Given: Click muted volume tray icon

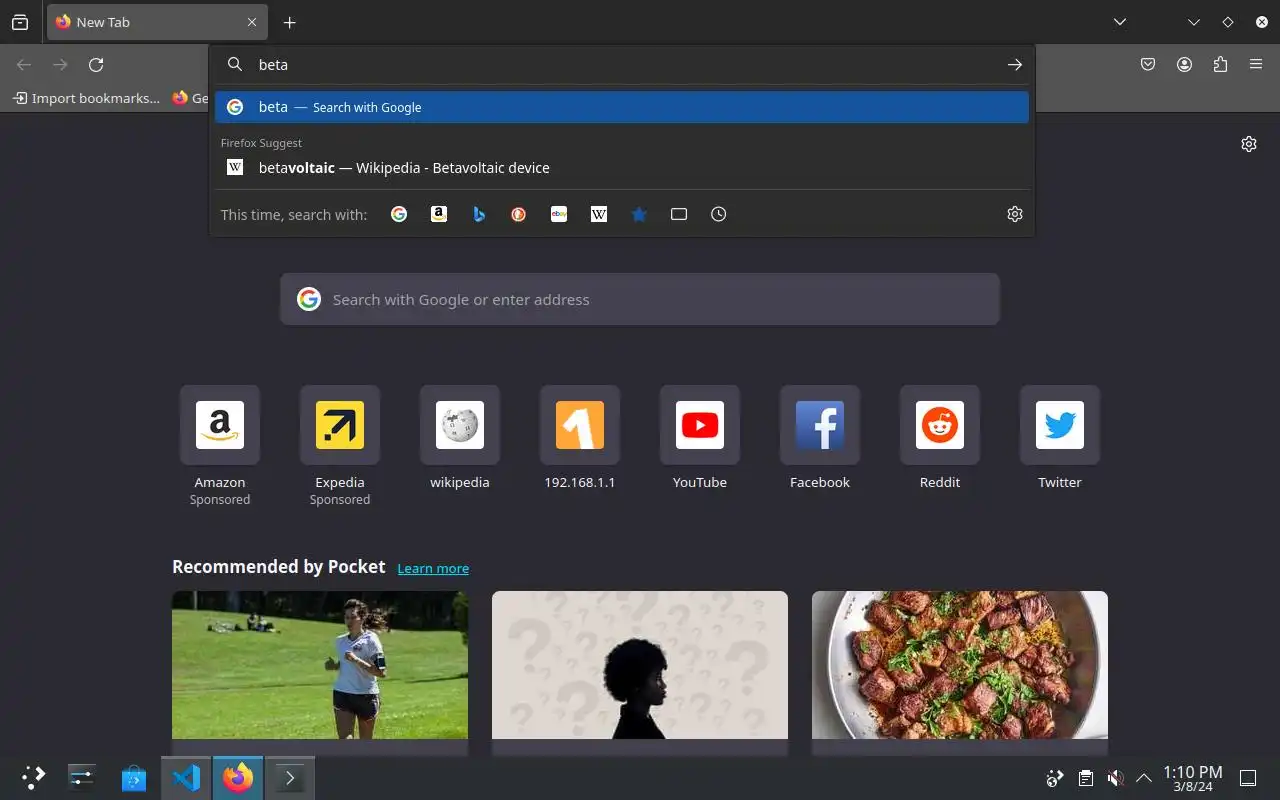Looking at the screenshot, I should (1115, 778).
